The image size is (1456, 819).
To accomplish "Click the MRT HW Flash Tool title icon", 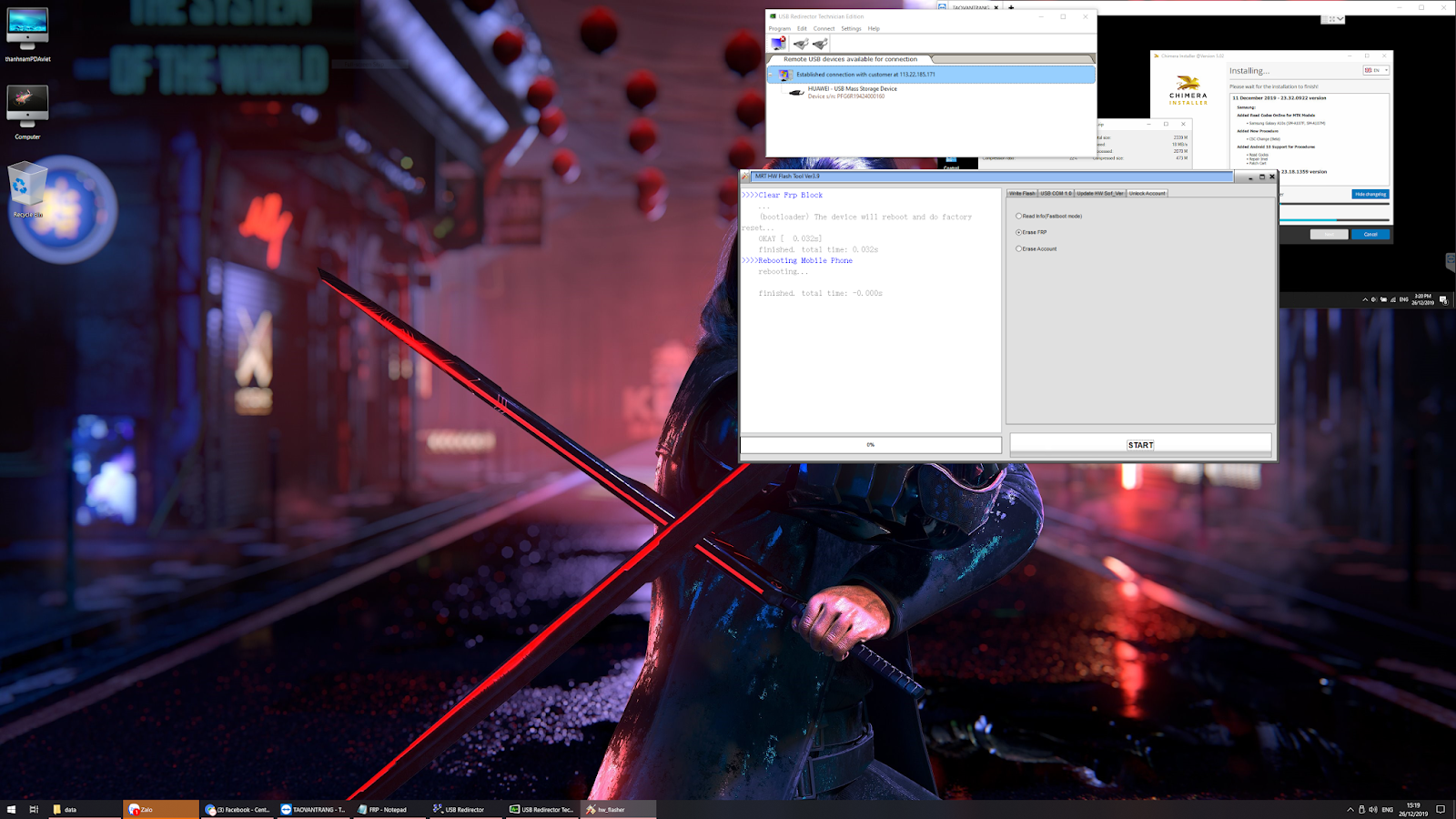I will coord(746,177).
